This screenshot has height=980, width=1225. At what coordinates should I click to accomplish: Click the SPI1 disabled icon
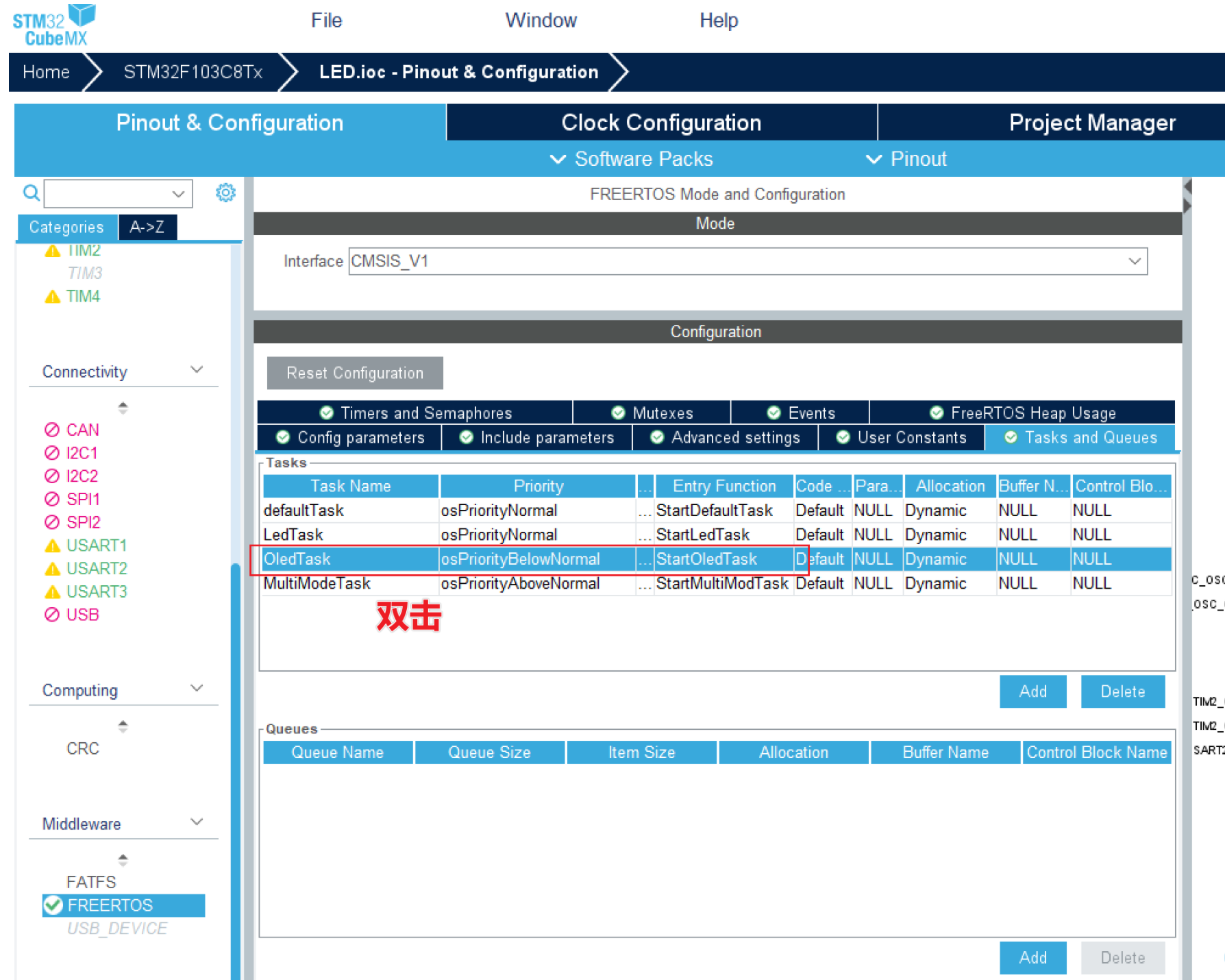52,499
